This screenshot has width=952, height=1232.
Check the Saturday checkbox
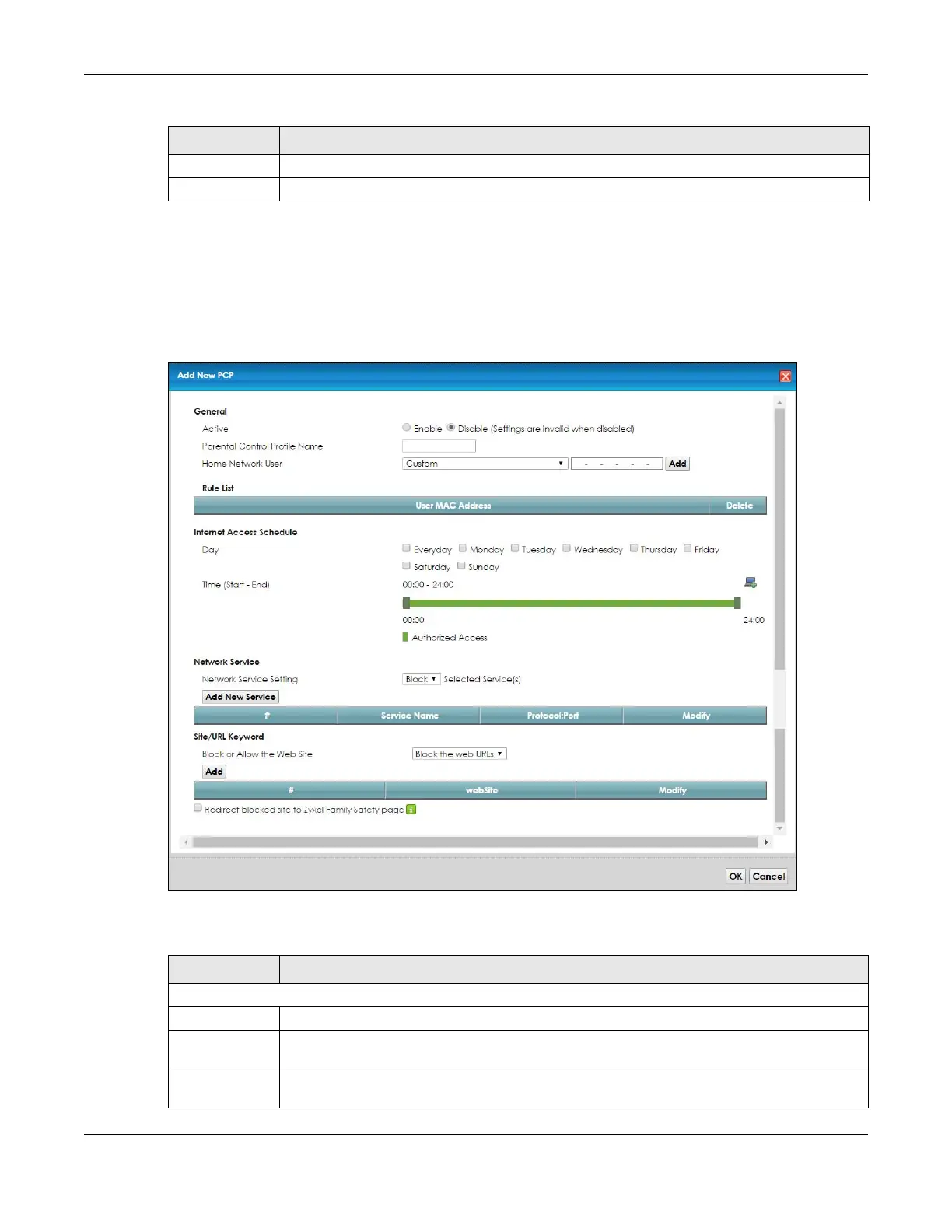[x=407, y=565]
